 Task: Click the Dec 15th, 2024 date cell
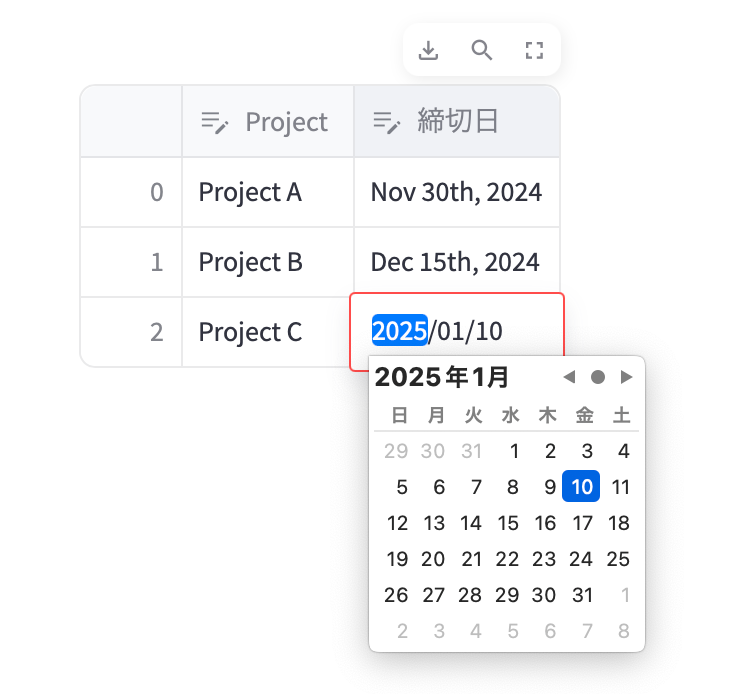coord(456,262)
